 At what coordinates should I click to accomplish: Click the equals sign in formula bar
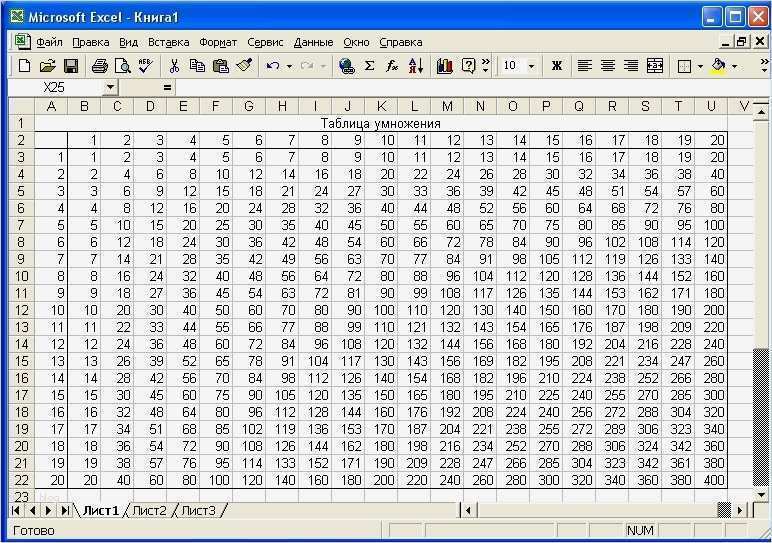pos(167,88)
